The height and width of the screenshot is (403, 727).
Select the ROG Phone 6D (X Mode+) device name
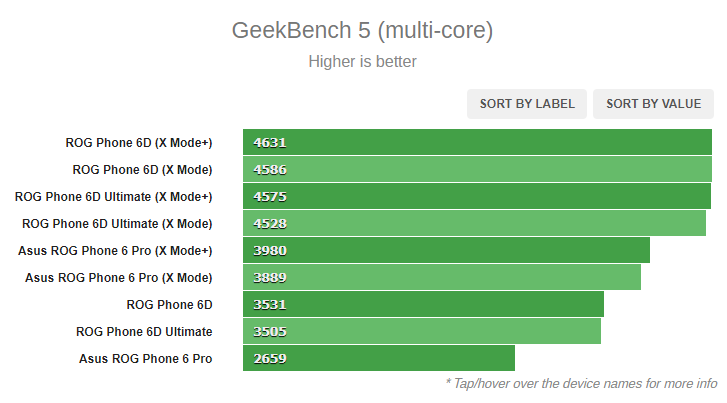click(139, 143)
